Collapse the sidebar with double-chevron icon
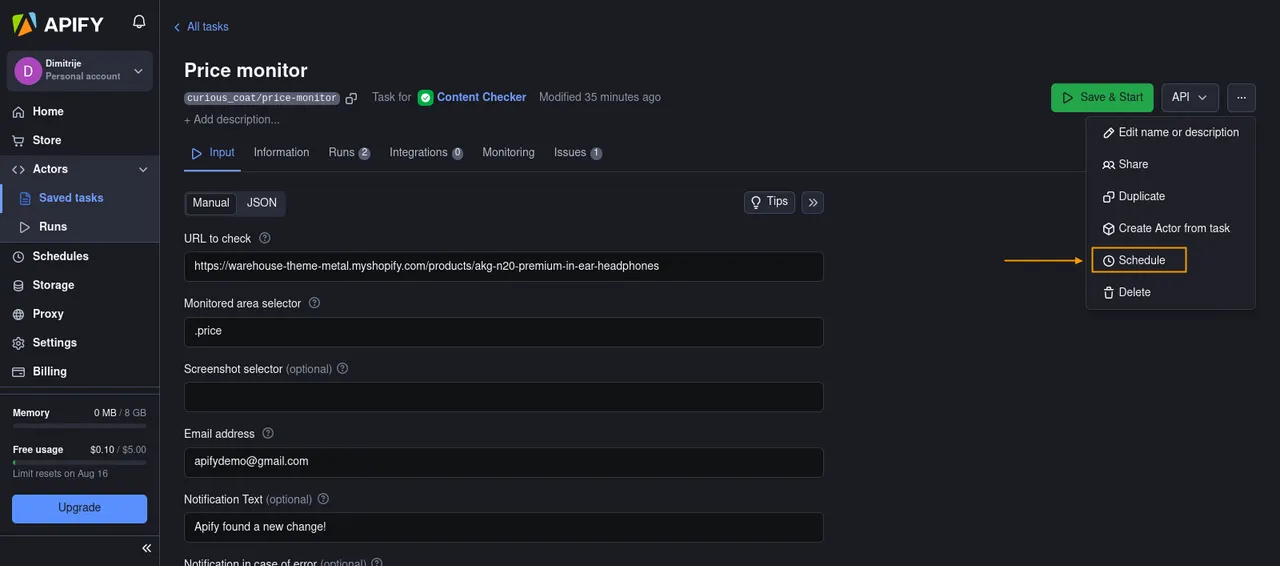 (x=146, y=549)
